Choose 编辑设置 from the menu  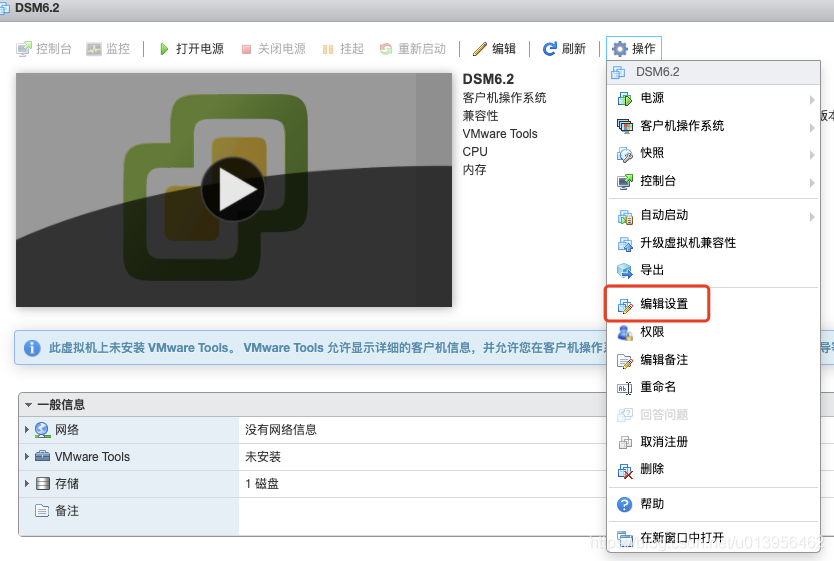coord(713,304)
